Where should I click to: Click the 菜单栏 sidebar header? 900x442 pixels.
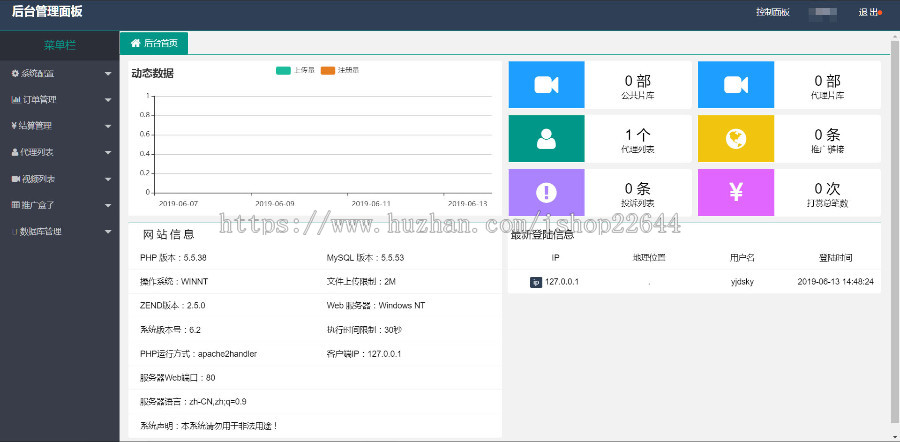(x=60, y=45)
